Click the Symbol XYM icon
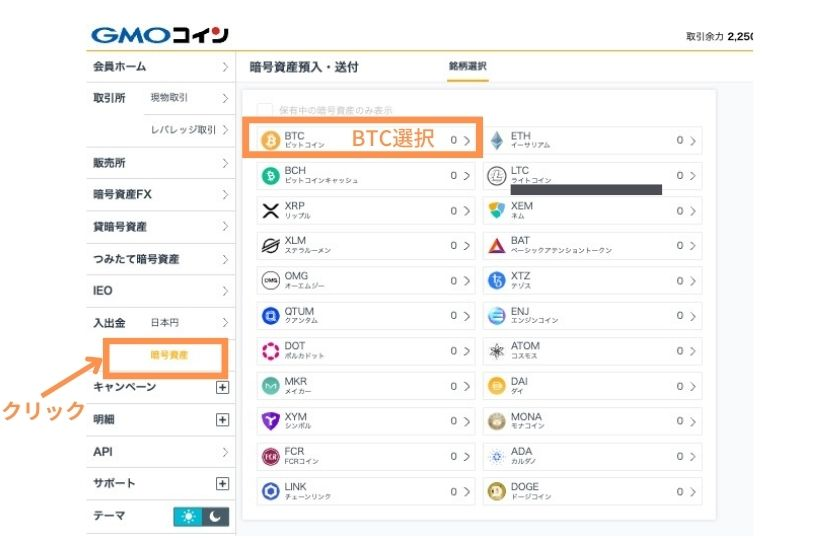The width and height of the screenshot is (840, 560). pyautogui.click(x=271, y=421)
